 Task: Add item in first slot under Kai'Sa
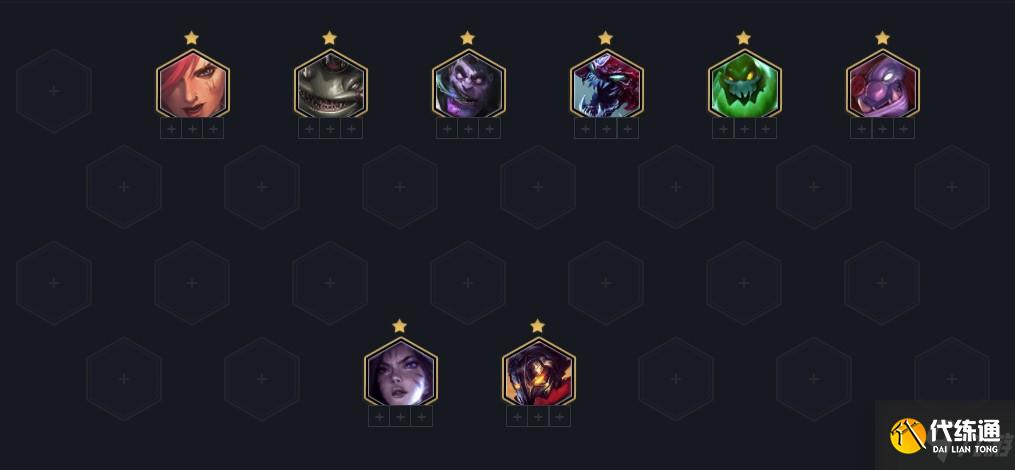379,416
